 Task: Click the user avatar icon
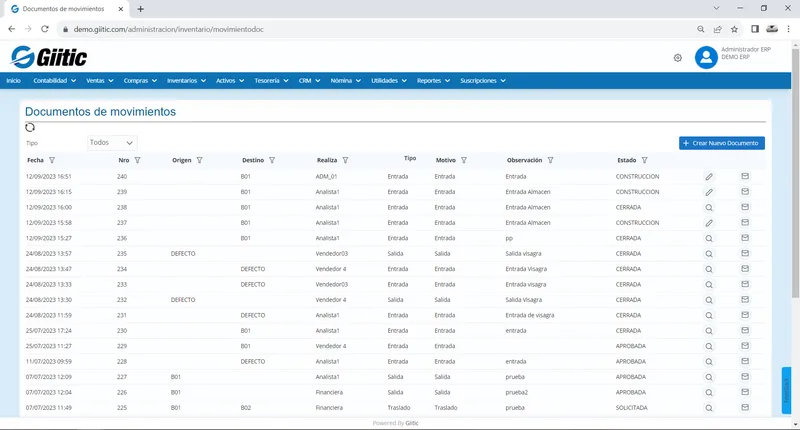(706, 57)
